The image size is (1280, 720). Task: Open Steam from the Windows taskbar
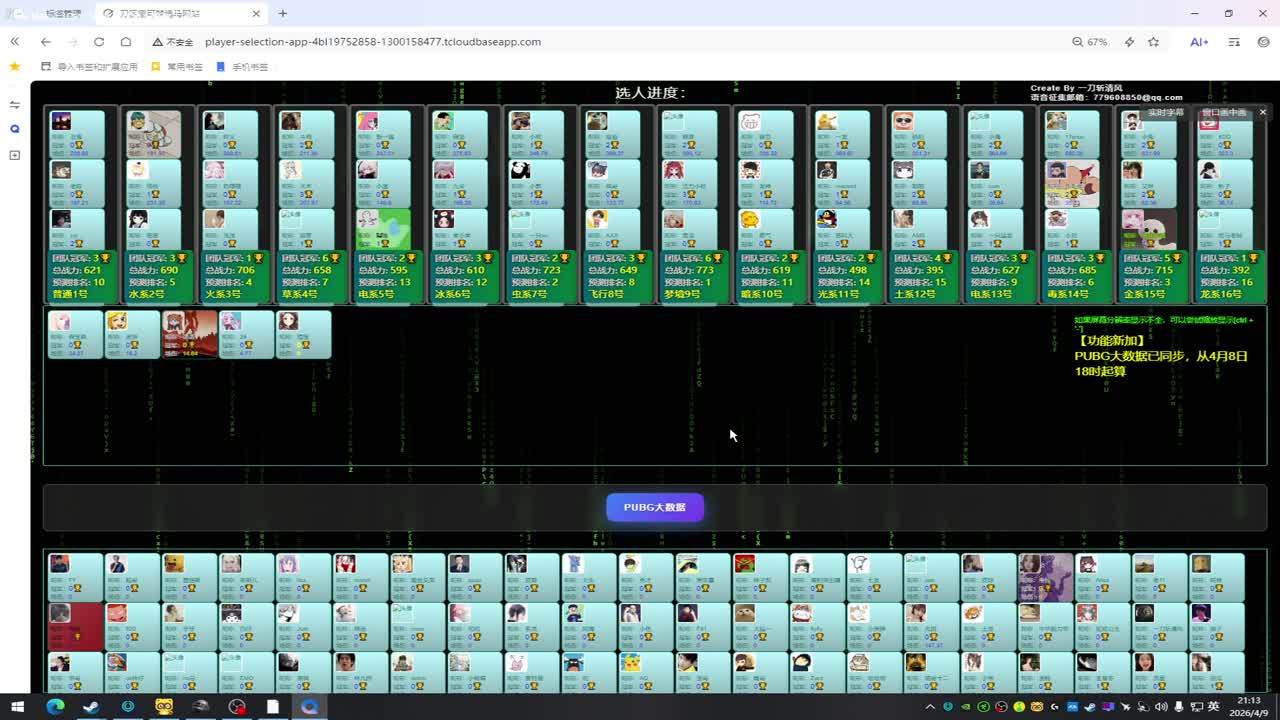(x=91, y=706)
